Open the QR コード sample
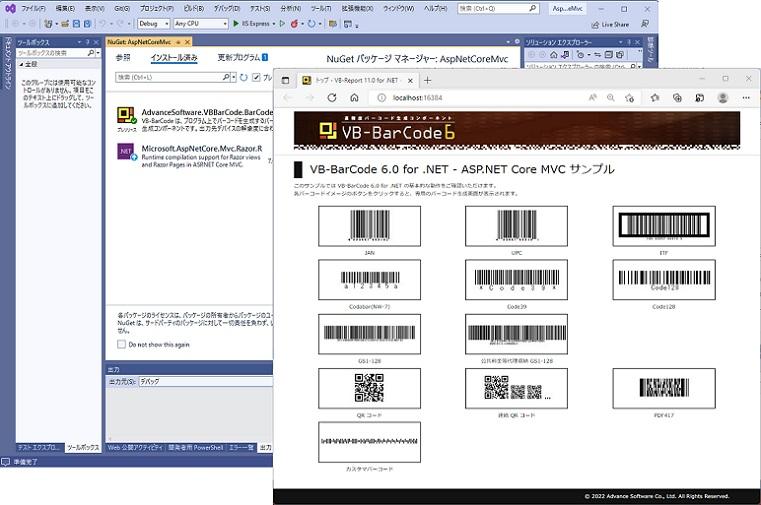Viewport: 761px width, 505px height. pyautogui.click(x=369, y=388)
